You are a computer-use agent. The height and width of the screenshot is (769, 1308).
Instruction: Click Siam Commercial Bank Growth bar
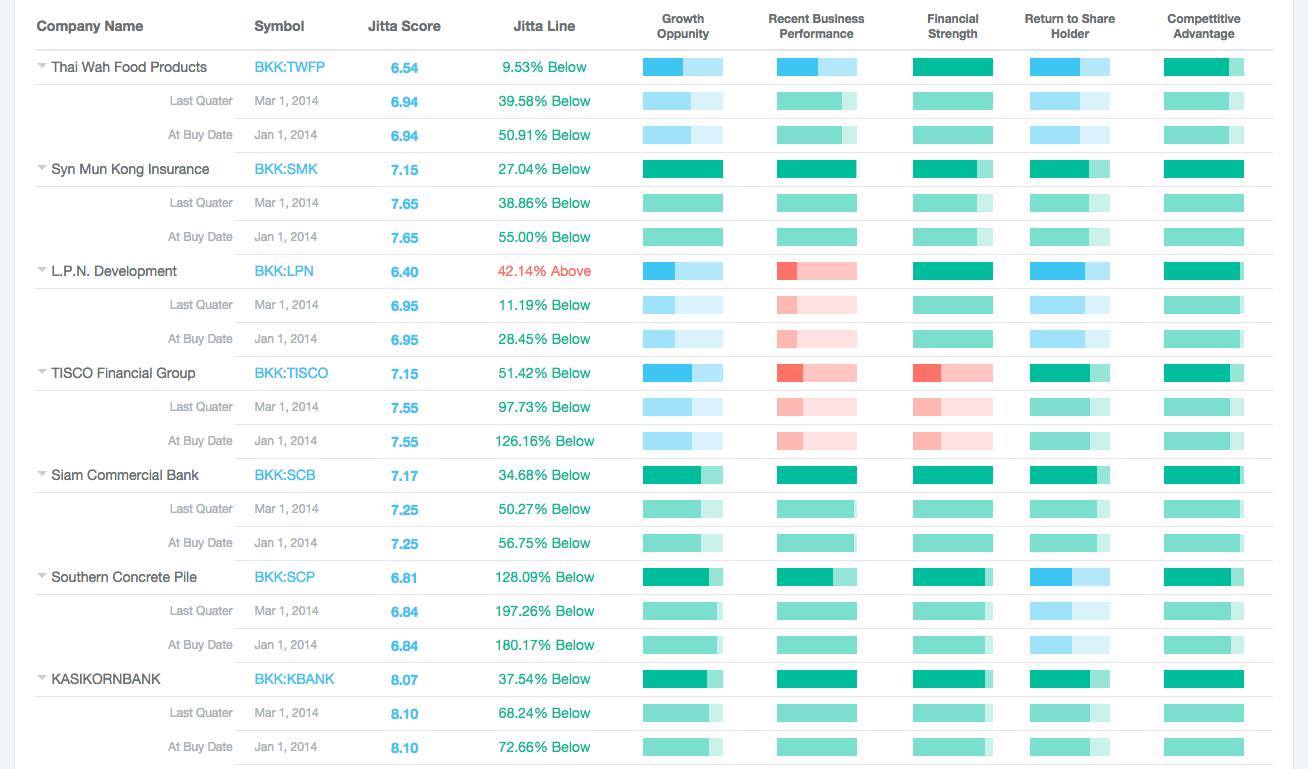pos(683,476)
